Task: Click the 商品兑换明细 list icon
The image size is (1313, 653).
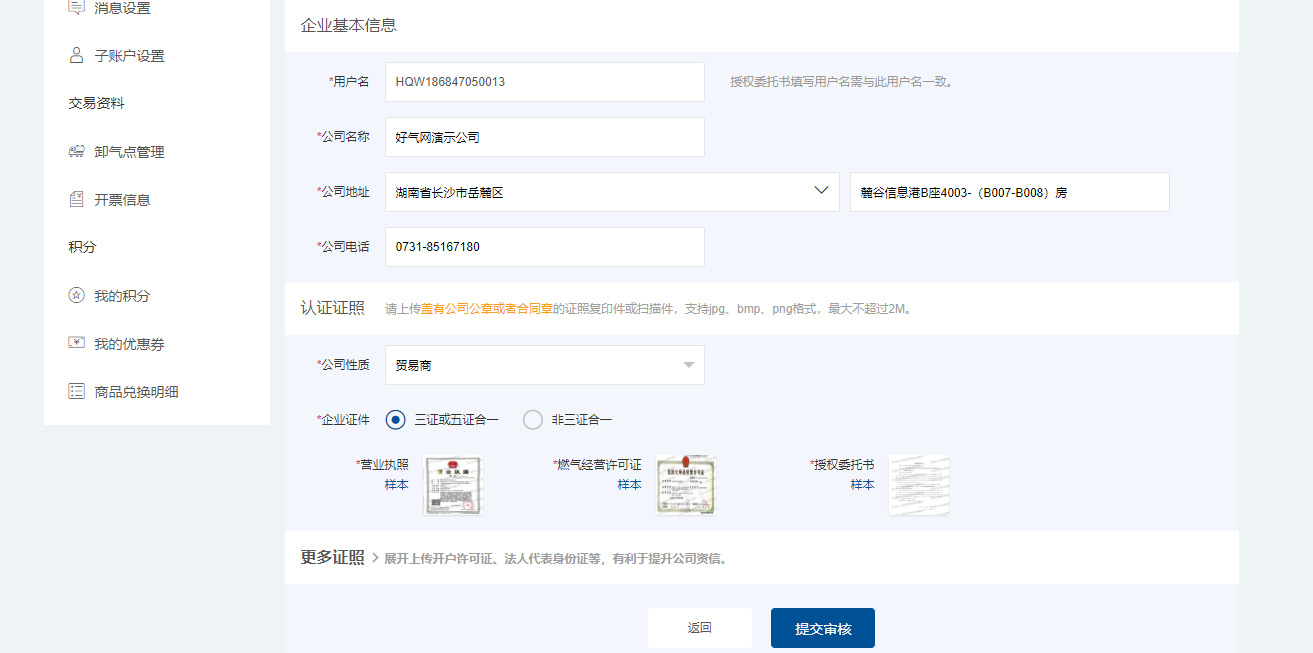Action: click(76, 391)
